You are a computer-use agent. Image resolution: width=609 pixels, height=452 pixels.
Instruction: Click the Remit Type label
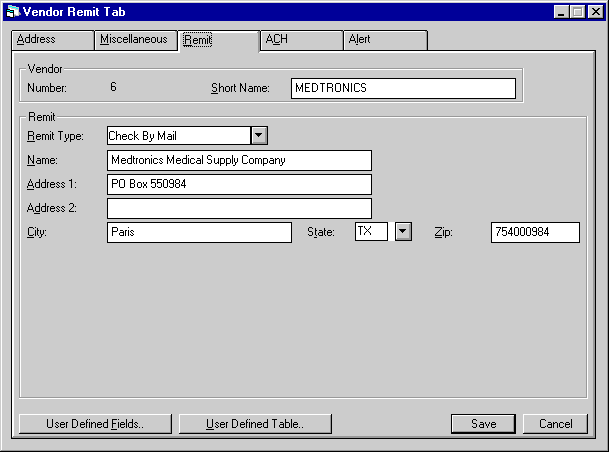click(x=55, y=136)
